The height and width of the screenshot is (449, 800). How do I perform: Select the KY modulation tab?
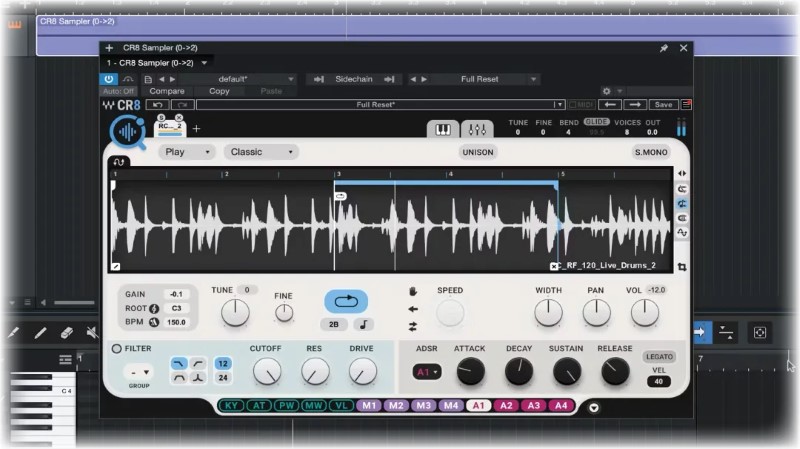tap(231, 406)
